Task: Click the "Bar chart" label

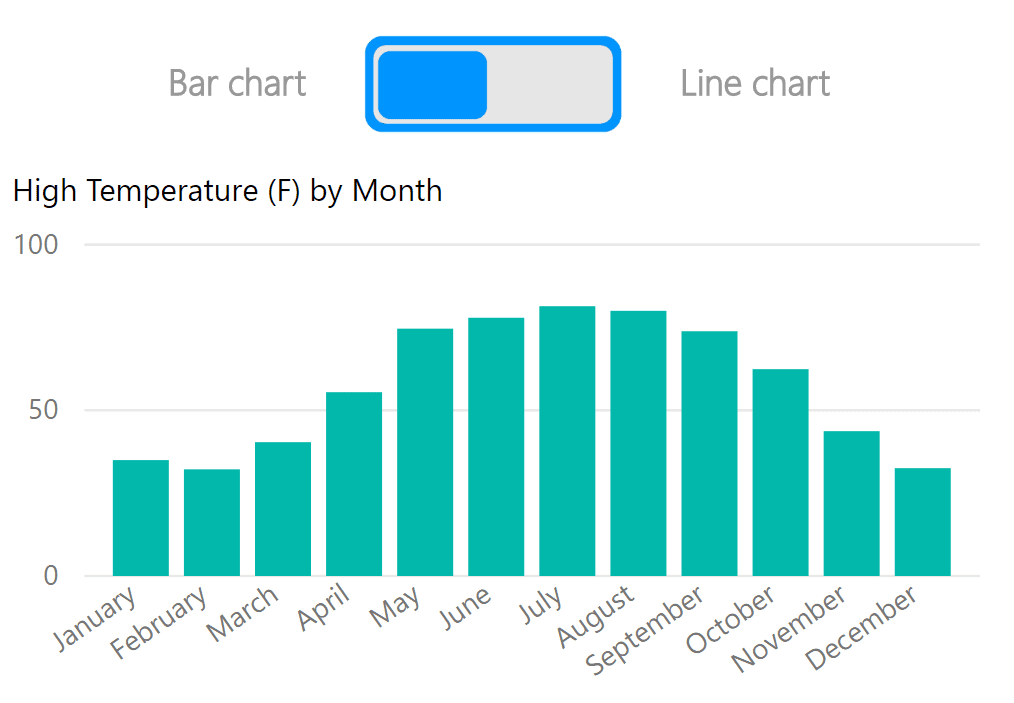Action: [237, 83]
